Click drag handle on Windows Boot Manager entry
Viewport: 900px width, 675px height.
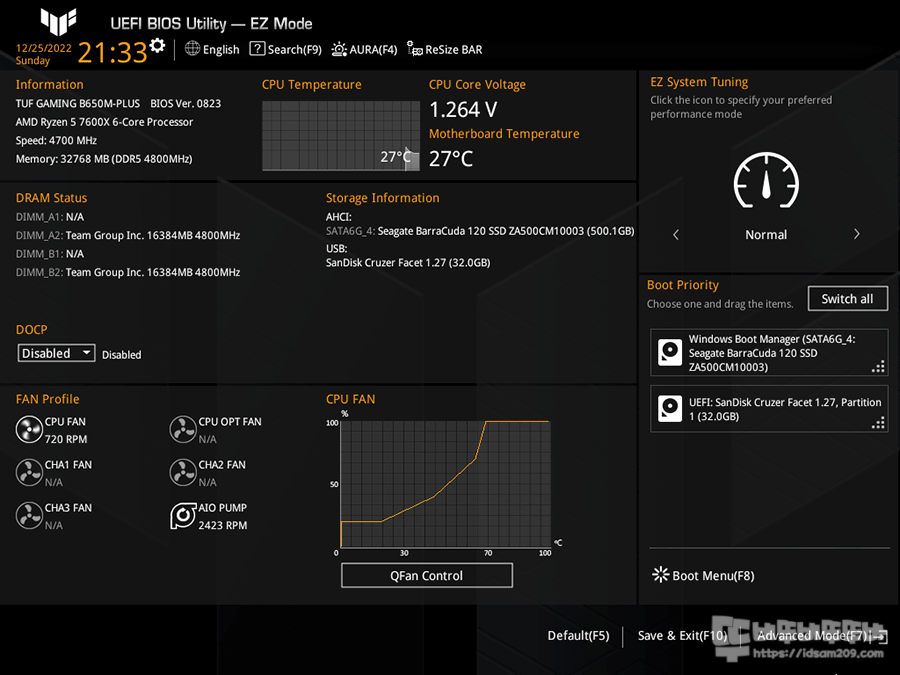[878, 367]
